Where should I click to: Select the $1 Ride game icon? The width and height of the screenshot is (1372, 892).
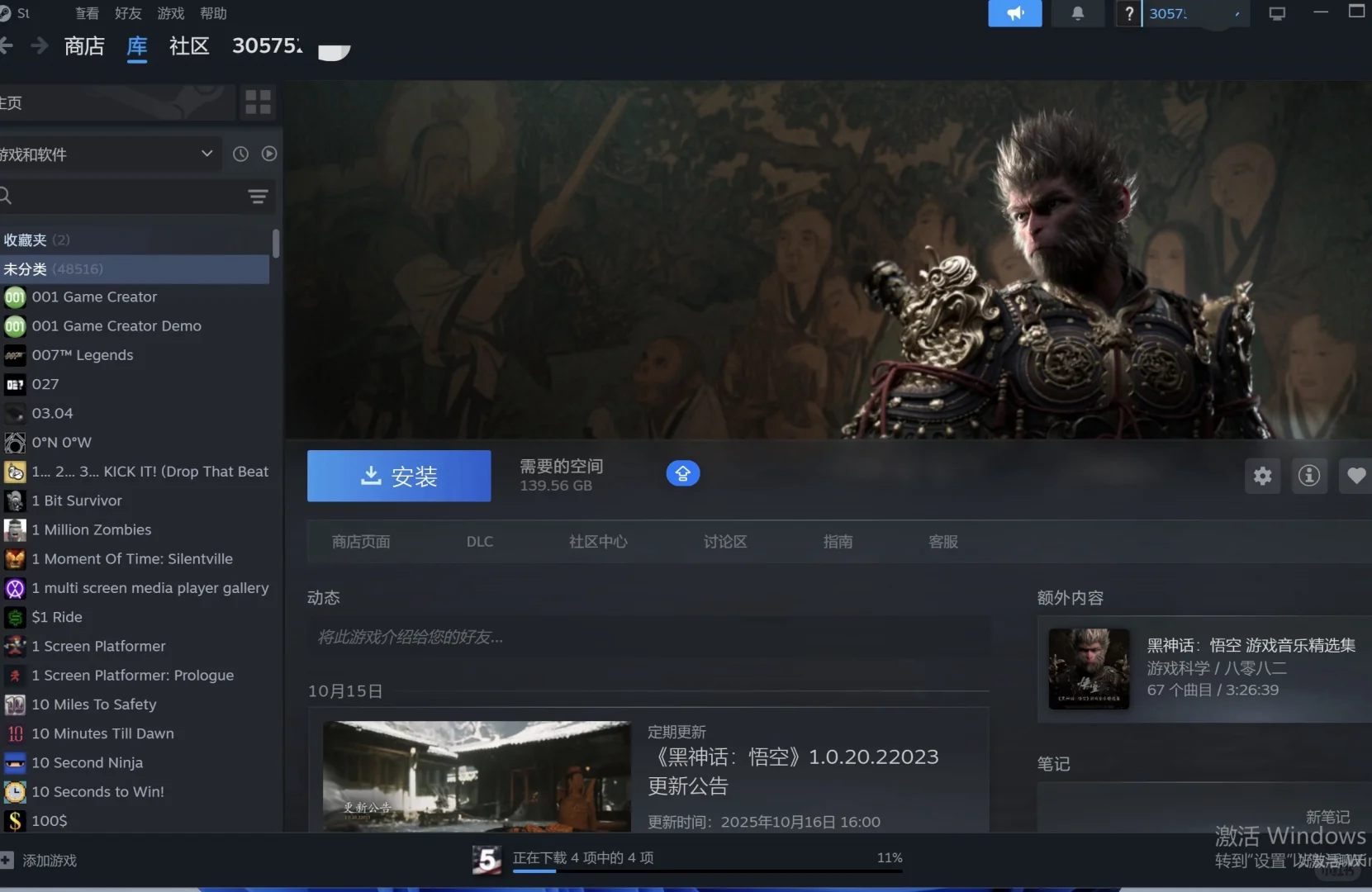coord(15,617)
